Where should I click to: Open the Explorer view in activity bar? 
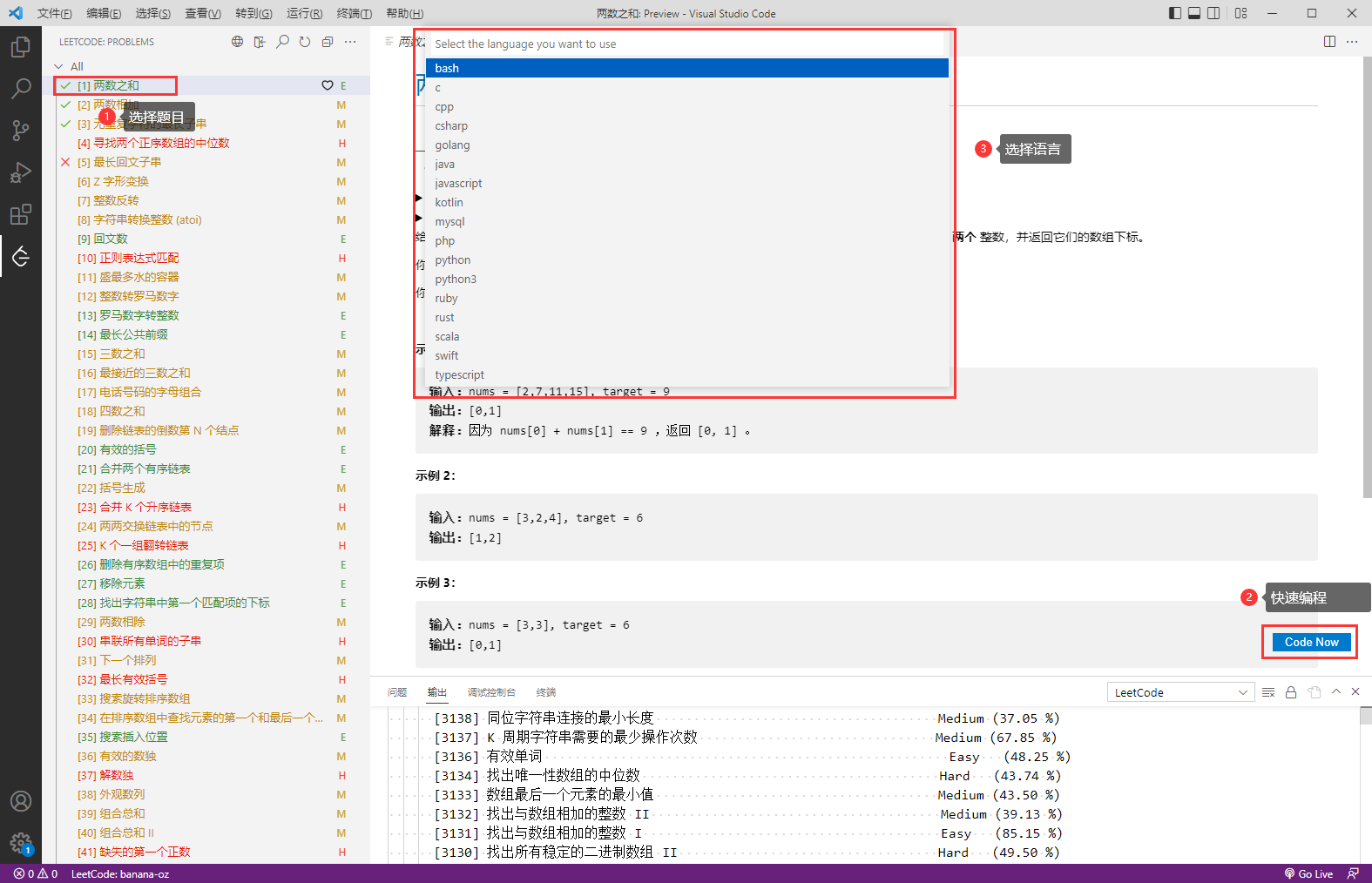[21, 46]
